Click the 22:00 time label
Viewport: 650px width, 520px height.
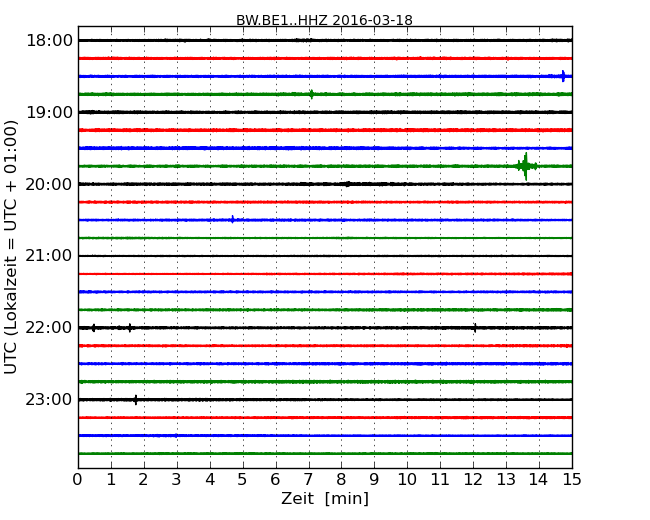[x=49, y=328]
